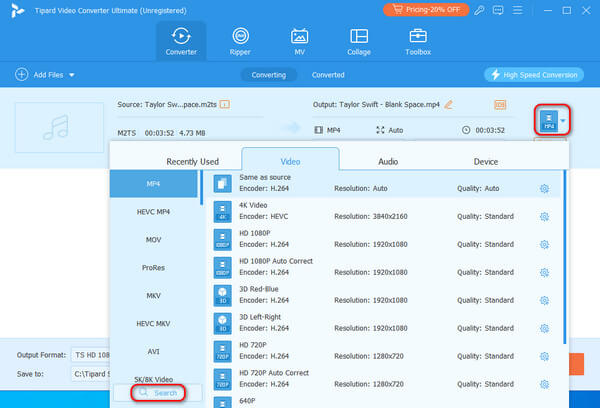
Task: Choose HEVC MKV in format list
Action: click(153, 323)
